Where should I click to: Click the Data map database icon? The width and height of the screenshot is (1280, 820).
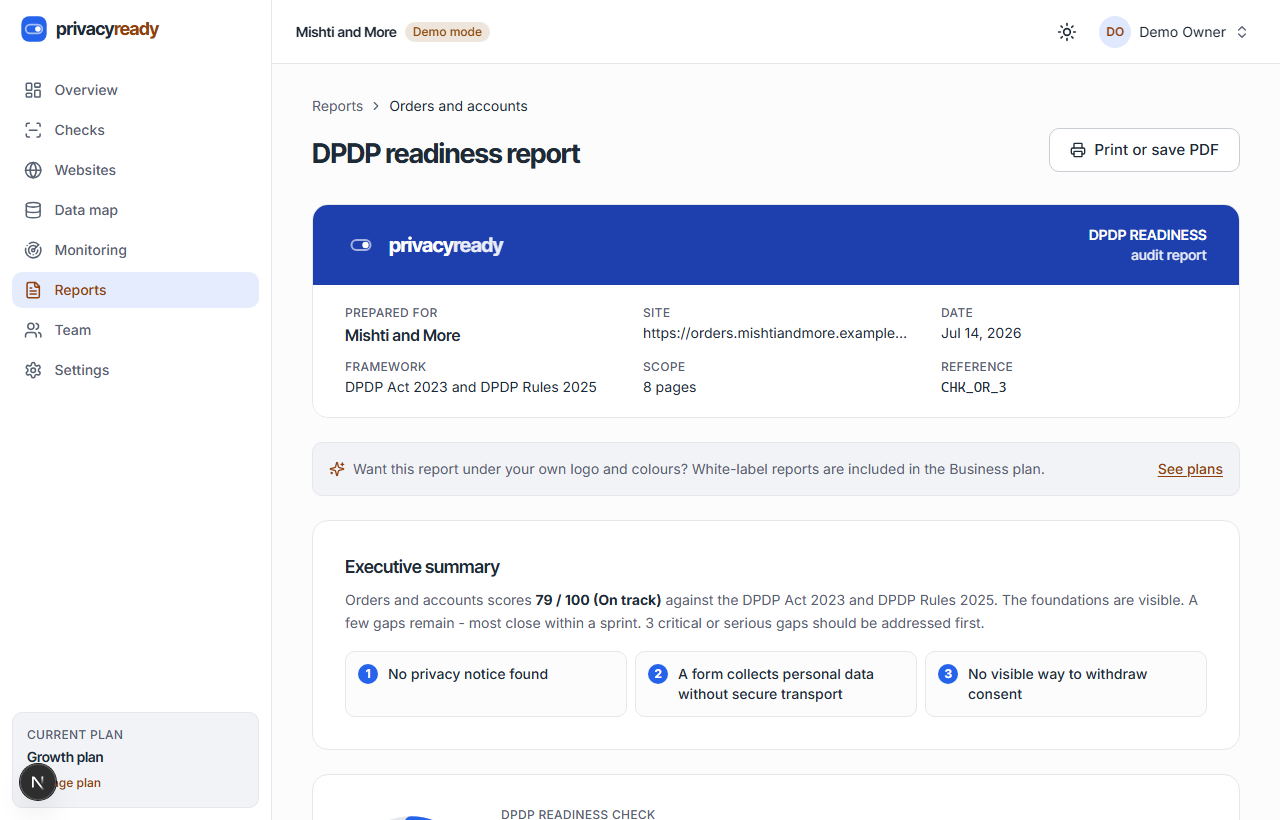pos(33,210)
